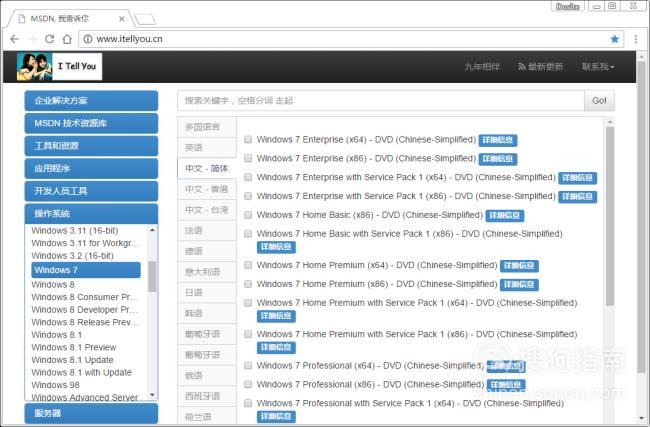650x427 pixels.
Task: Click OS list scroll up arrow
Action: [x=152, y=230]
